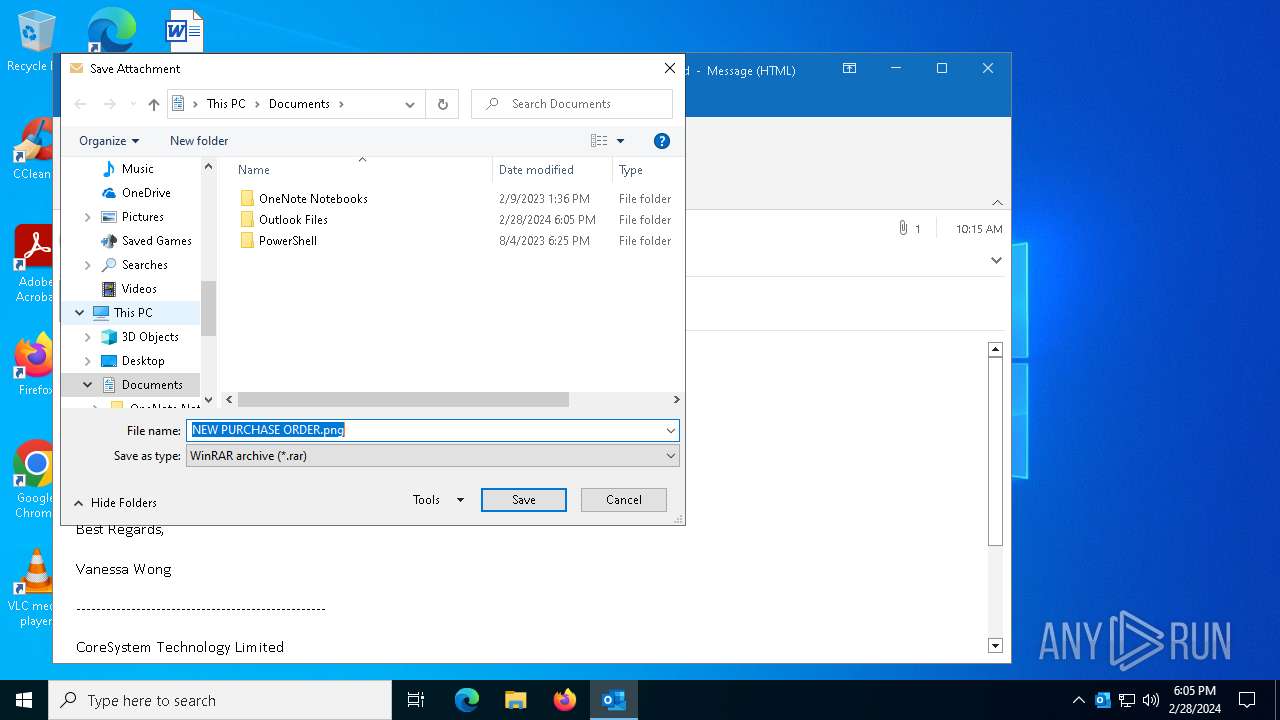Open the notification center icon
This screenshot has width=1280, height=720.
[x=1247, y=700]
